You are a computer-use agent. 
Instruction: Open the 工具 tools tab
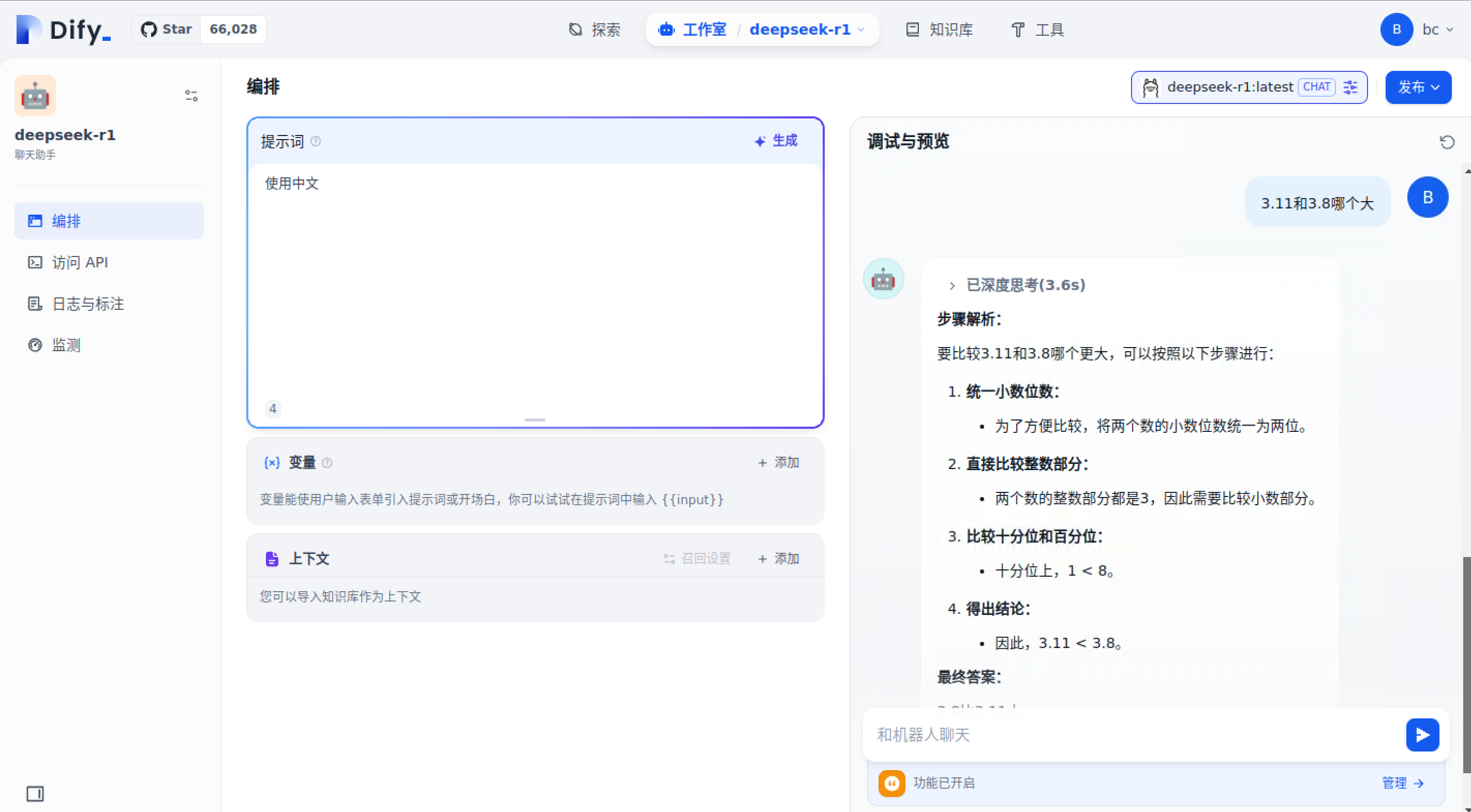click(x=1037, y=29)
